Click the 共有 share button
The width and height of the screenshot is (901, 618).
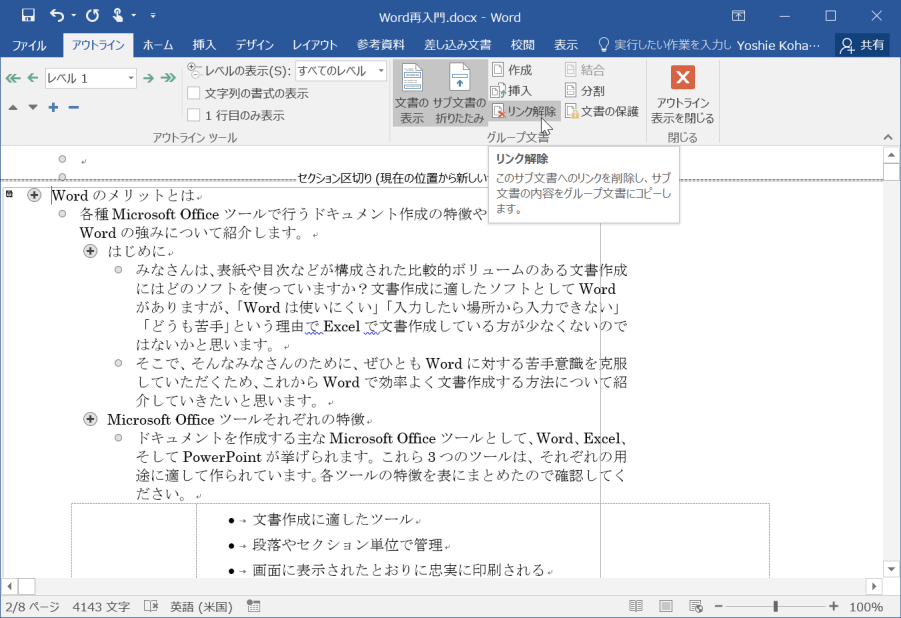(x=861, y=45)
